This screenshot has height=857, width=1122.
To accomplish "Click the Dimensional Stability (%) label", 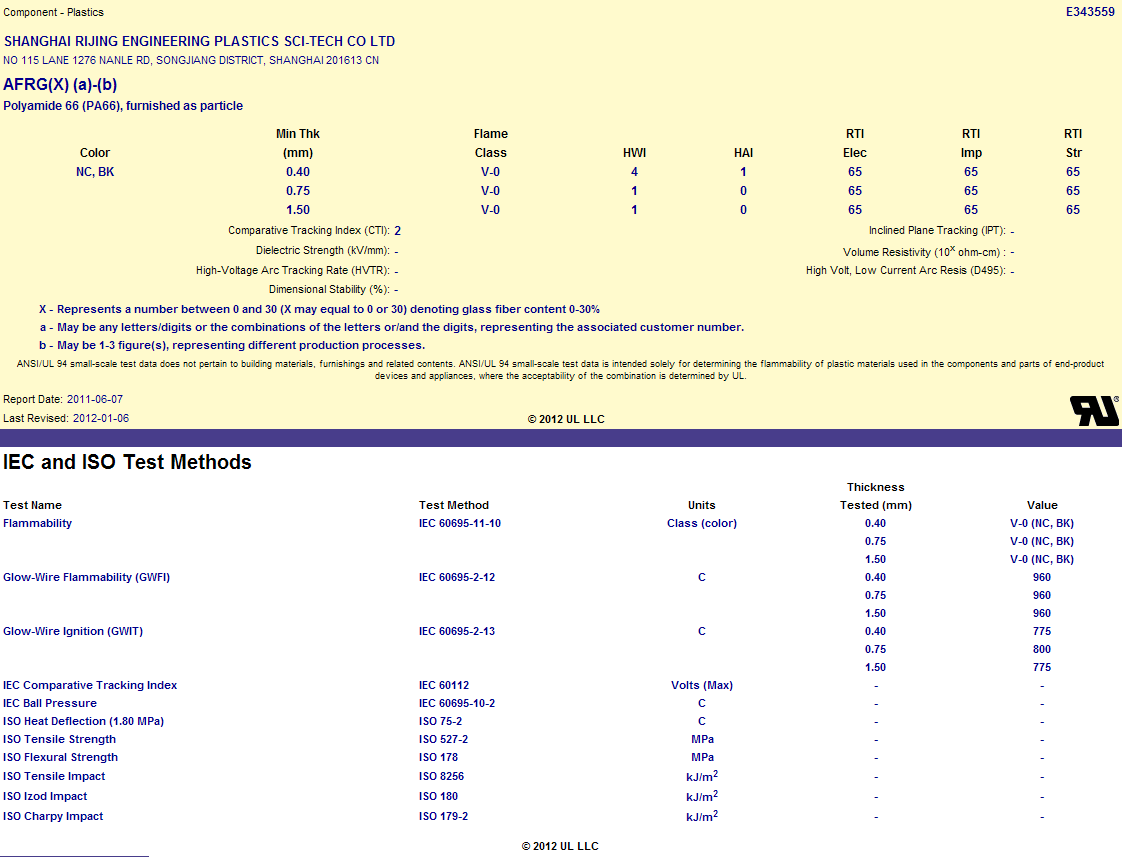I will (329, 289).
